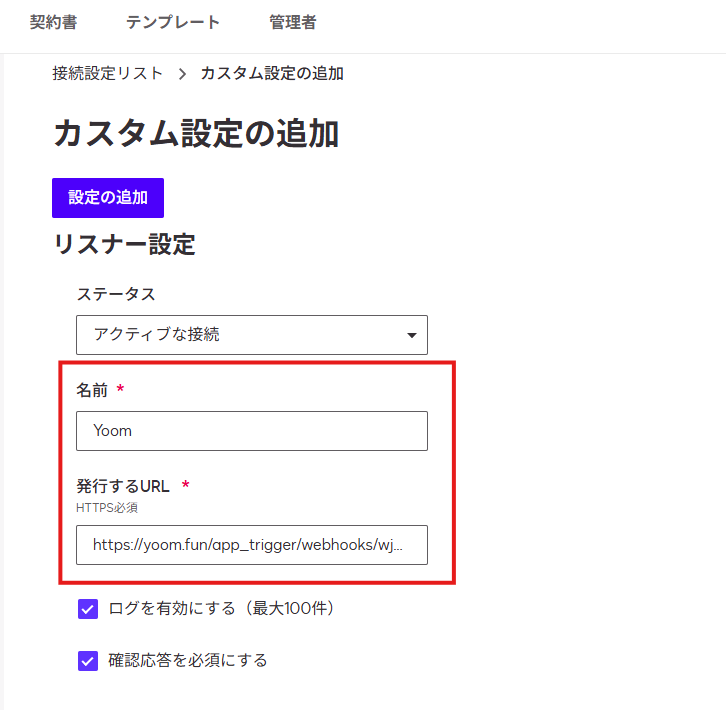Open the 管理者 menu tab
This screenshot has height=710, width=726.
click(293, 22)
